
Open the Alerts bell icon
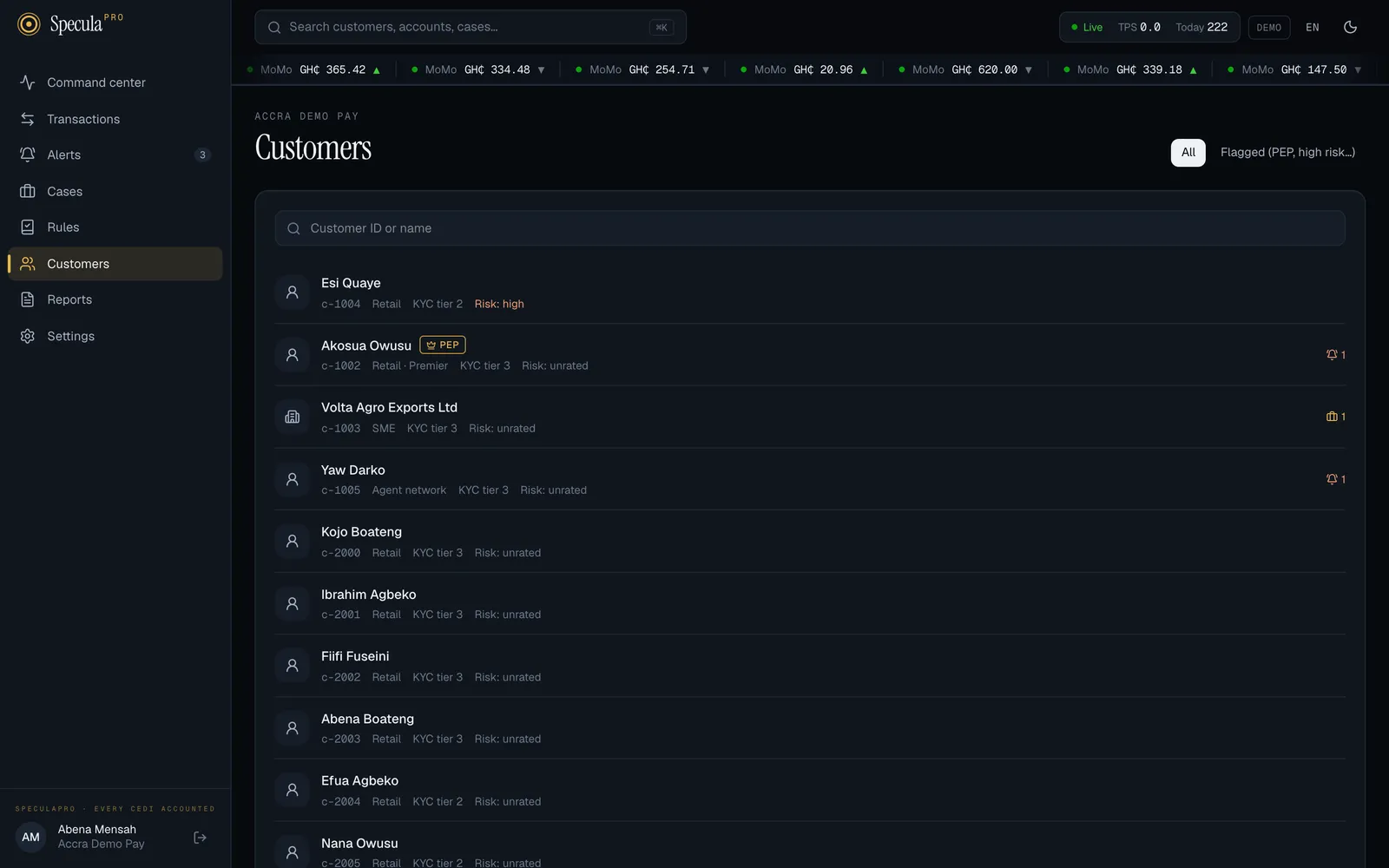(28, 155)
